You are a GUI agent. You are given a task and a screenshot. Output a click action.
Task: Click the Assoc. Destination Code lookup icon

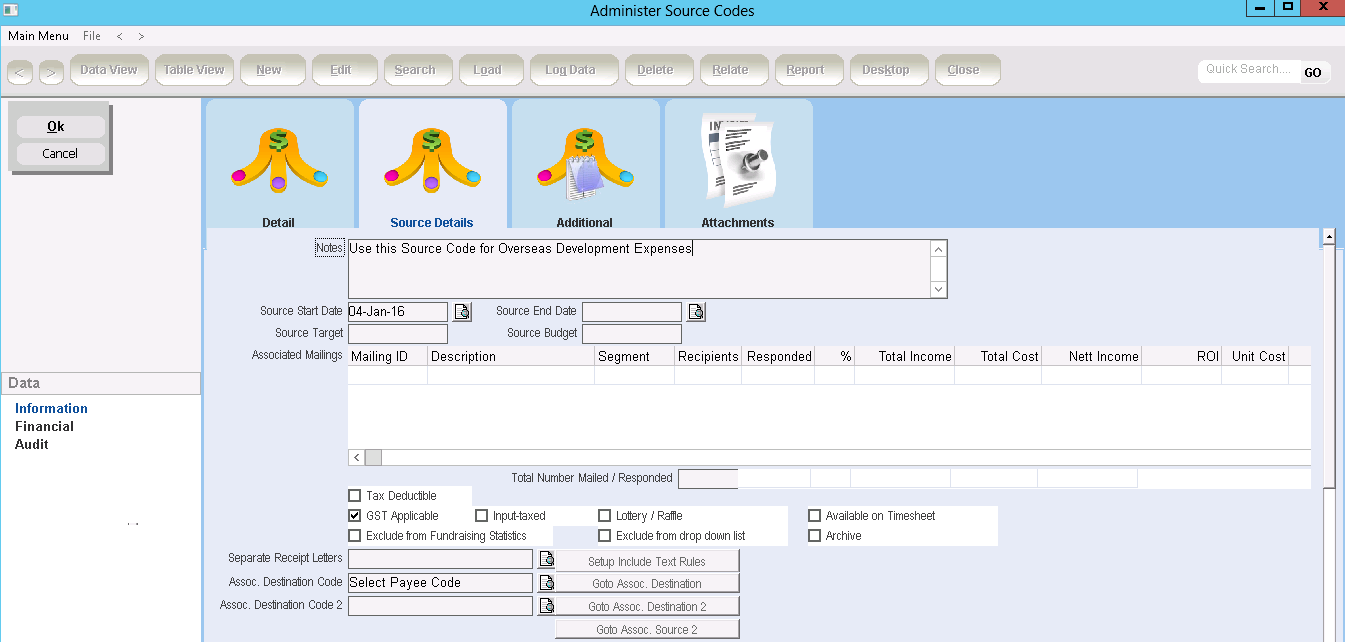(x=546, y=582)
